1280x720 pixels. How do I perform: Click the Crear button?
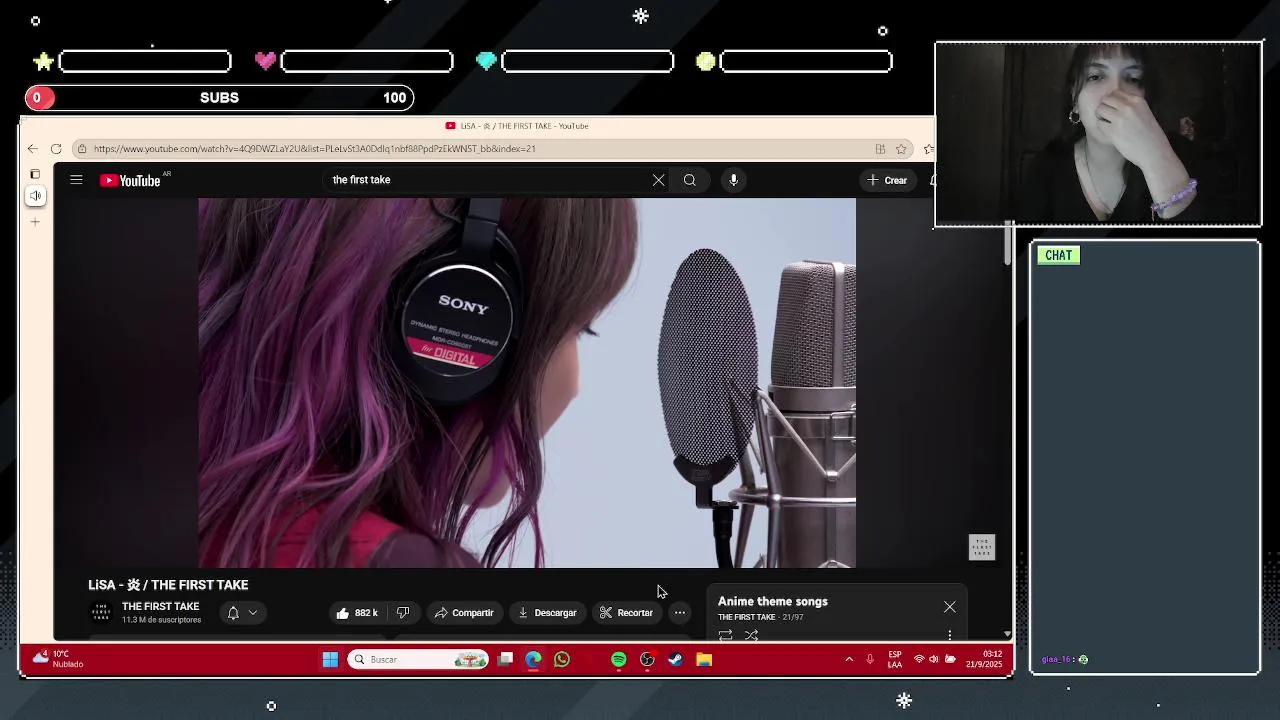[x=887, y=180]
